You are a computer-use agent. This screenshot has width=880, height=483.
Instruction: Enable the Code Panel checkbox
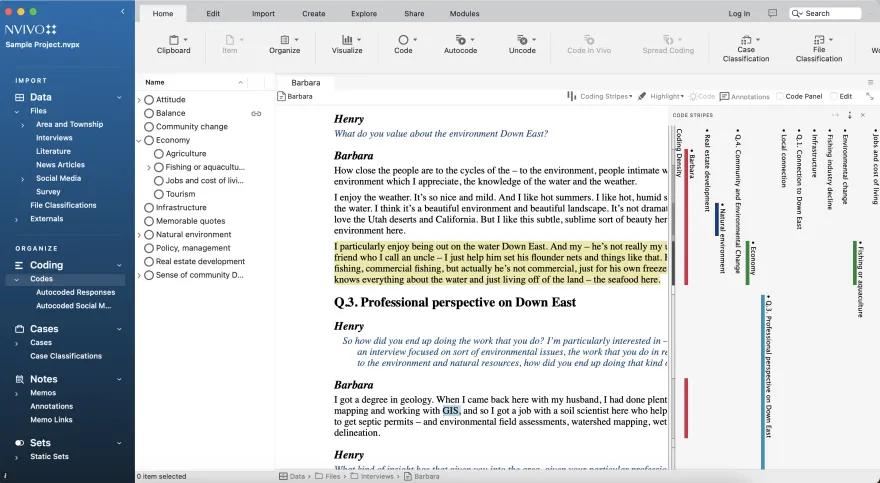pyautogui.click(x=780, y=96)
